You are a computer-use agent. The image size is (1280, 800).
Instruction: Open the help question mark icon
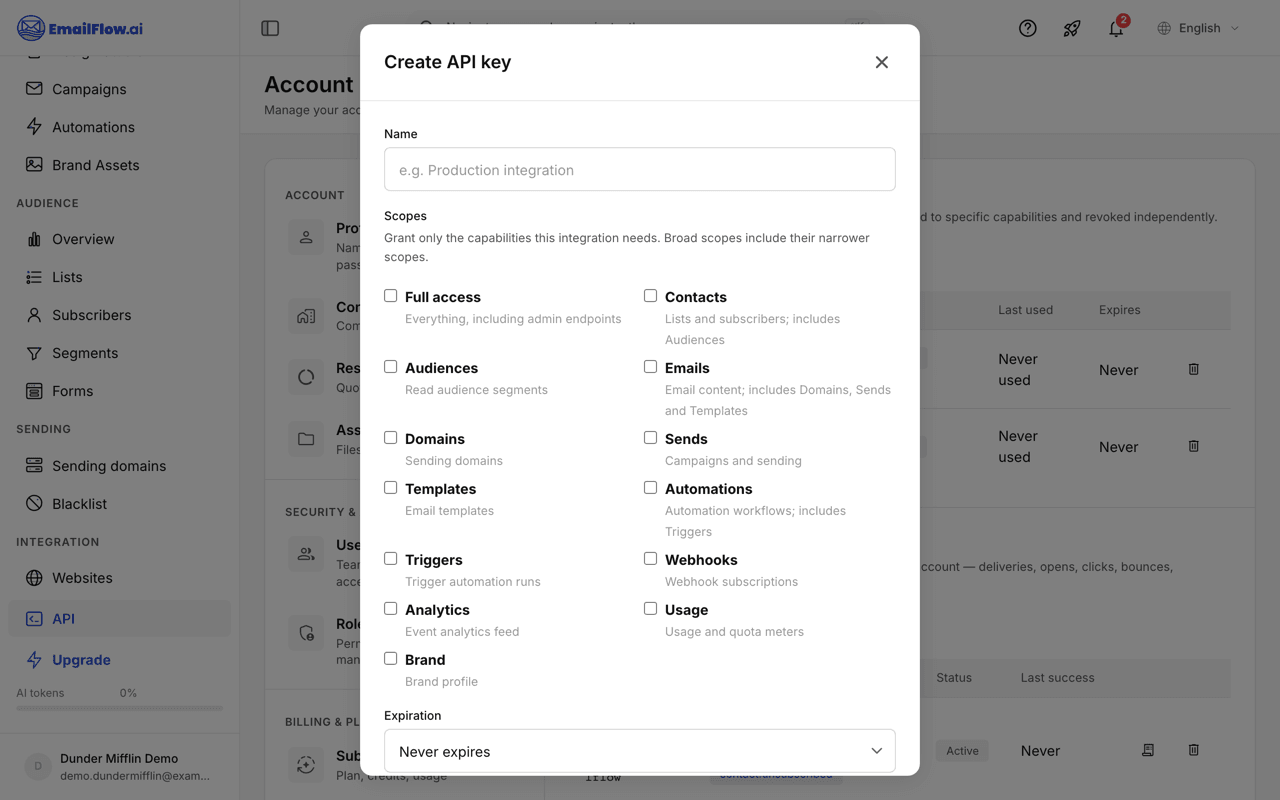[1027, 28]
